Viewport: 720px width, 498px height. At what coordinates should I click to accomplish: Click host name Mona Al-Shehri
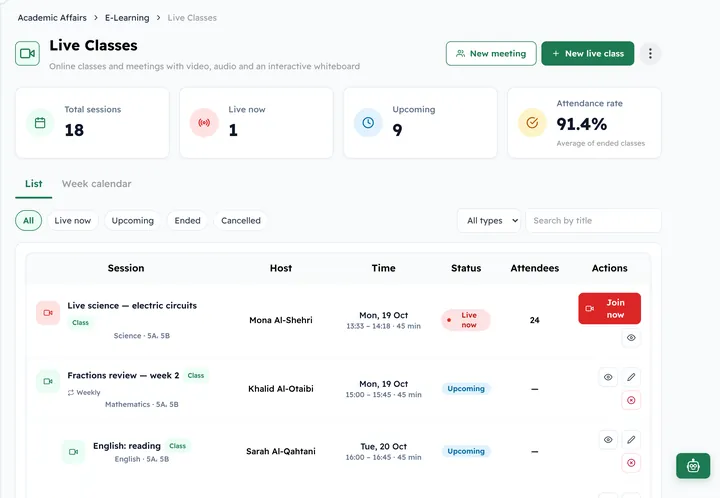(281, 320)
